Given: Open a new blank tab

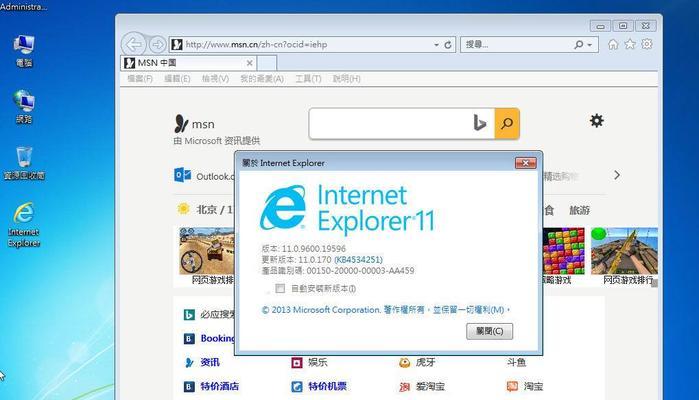Looking at the screenshot, I should point(267,63).
